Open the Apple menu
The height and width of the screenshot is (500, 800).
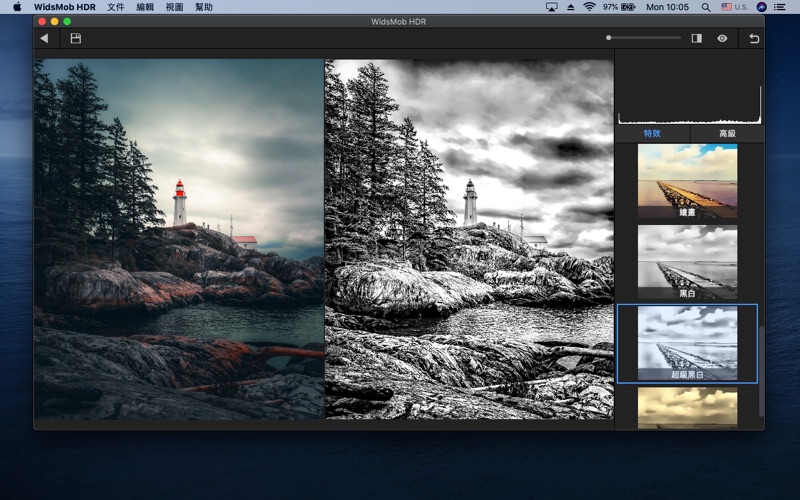pyautogui.click(x=17, y=7)
